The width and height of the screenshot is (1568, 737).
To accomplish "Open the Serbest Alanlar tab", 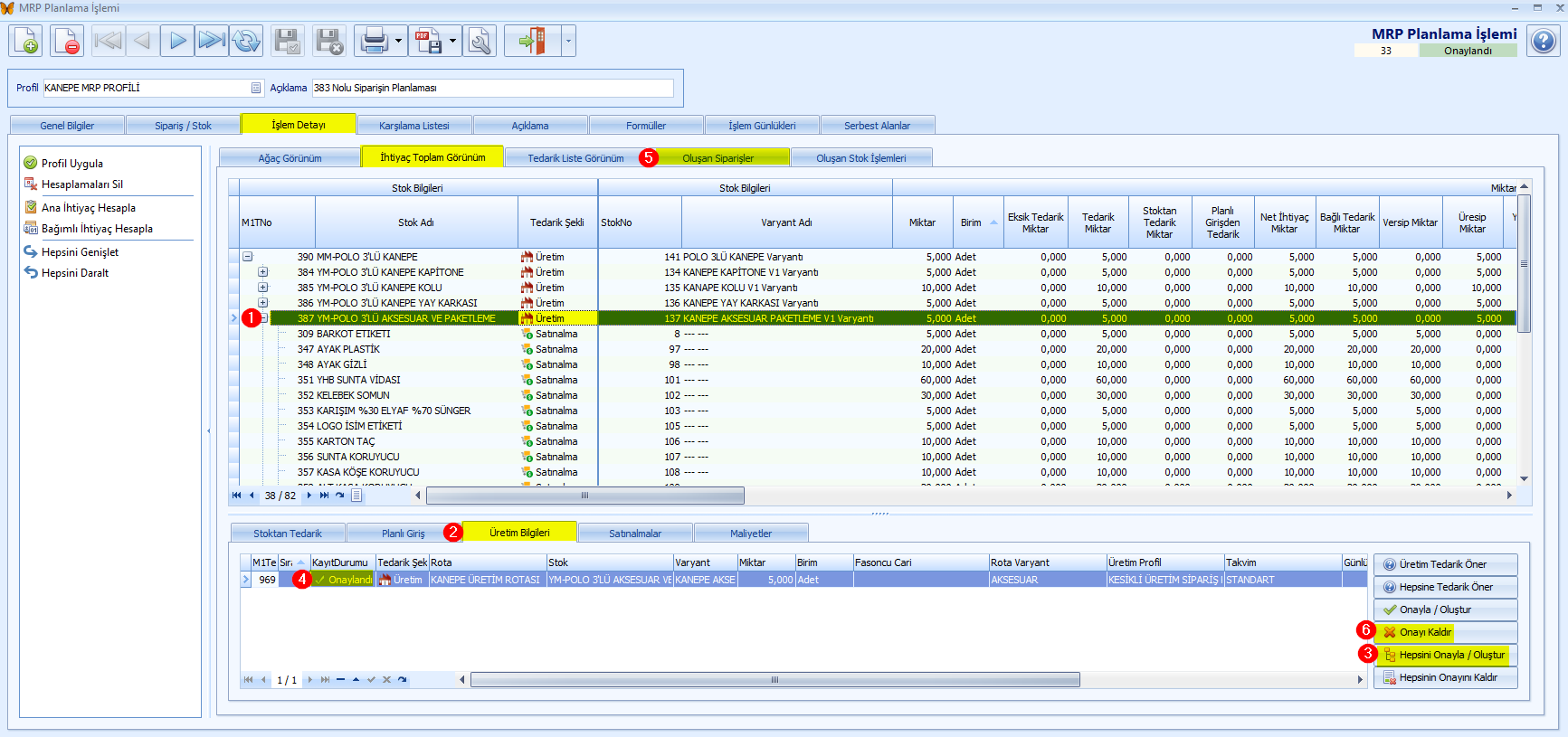I will tap(877, 126).
